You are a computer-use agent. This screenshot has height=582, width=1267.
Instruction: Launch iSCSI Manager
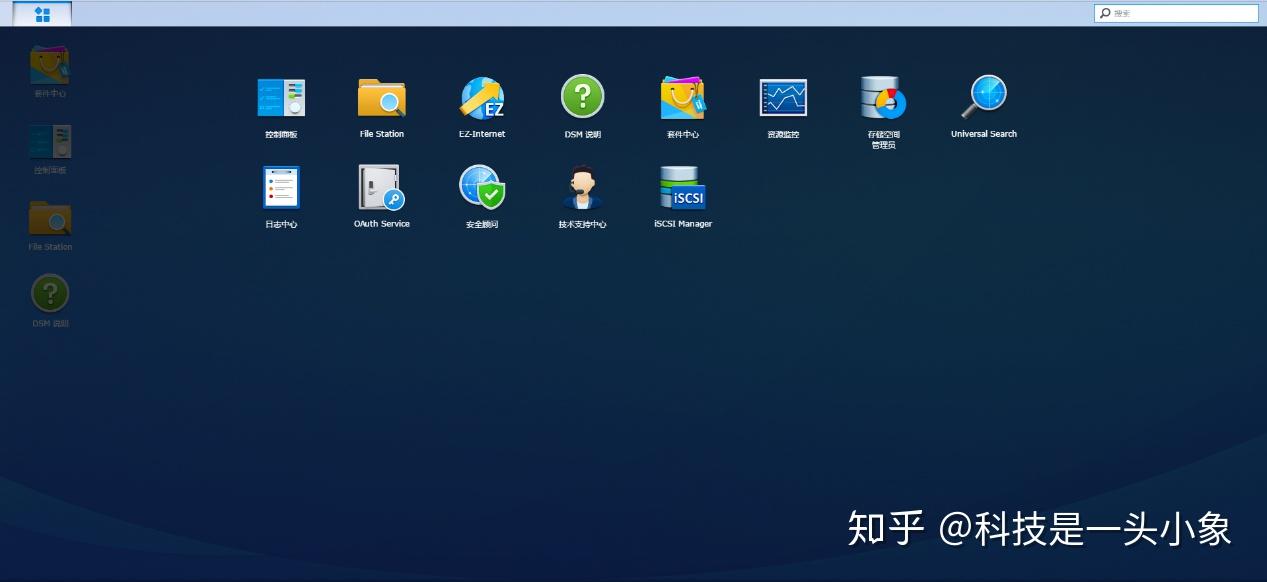click(x=682, y=187)
